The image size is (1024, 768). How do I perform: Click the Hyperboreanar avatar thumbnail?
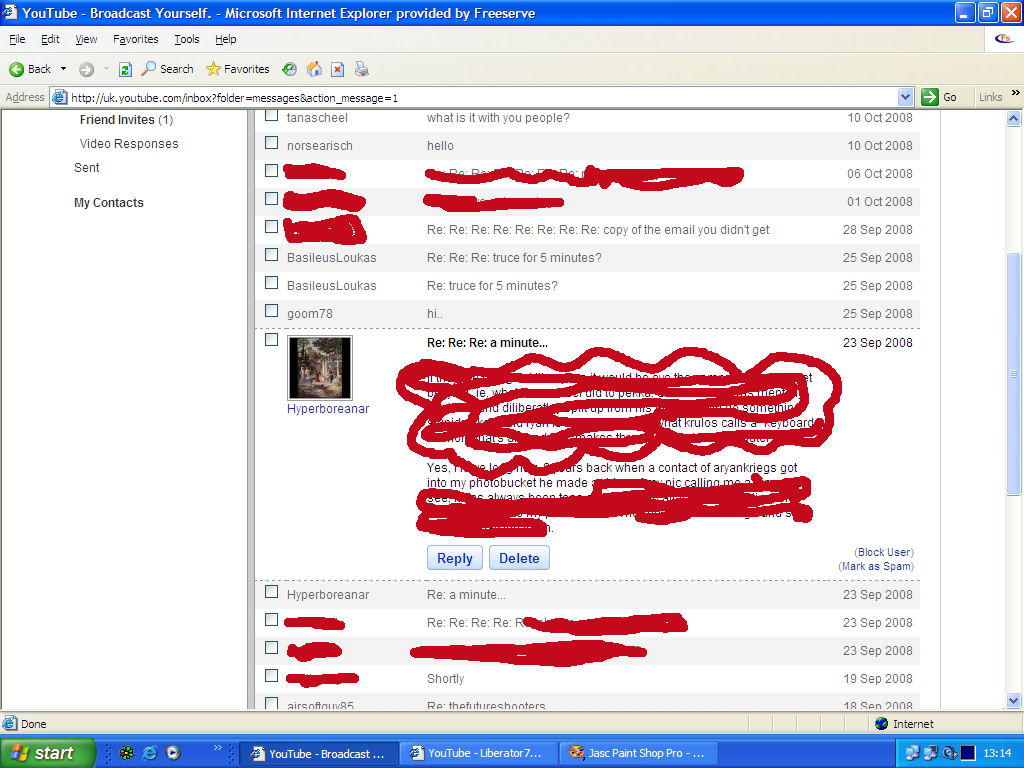[x=320, y=368]
